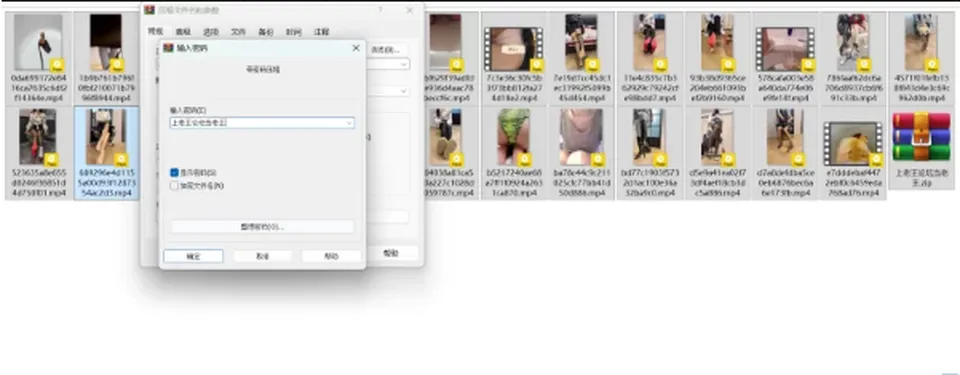
Task: Open the lower dropdown in the back archive dialog
Action: (403, 91)
